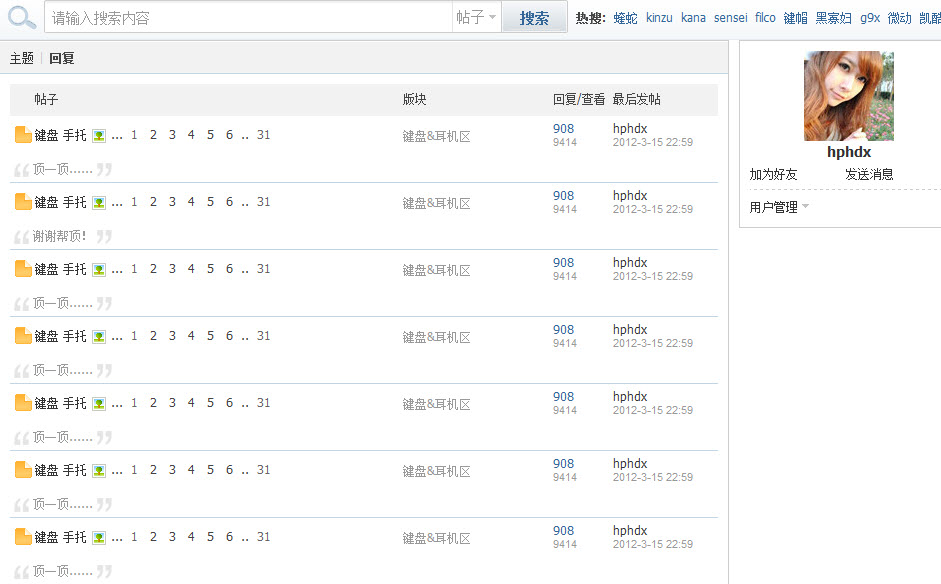Open hot search link 黑寡妇
The image size is (941, 584).
[x=834, y=18]
